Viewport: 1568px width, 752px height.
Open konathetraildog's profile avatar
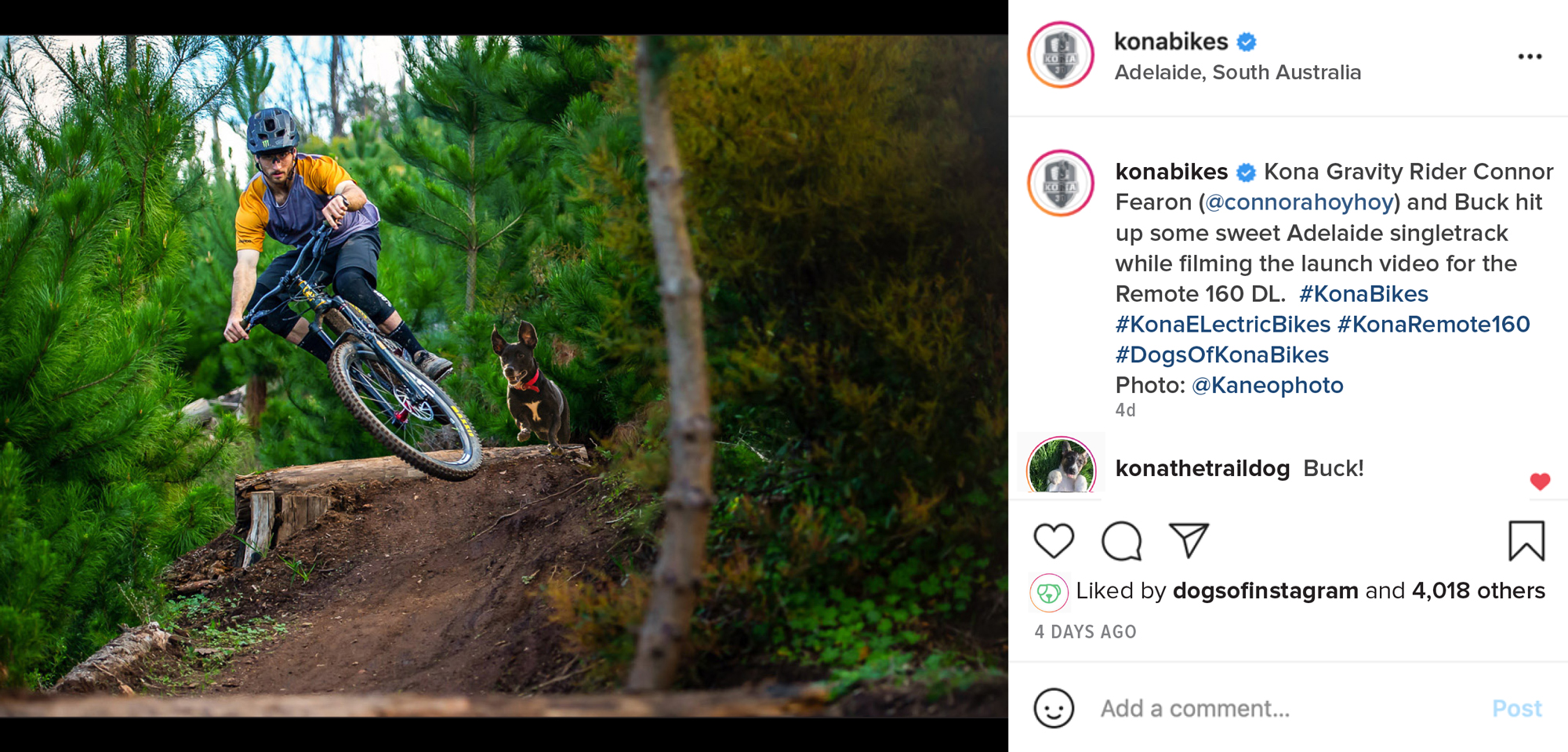[x=1061, y=467]
